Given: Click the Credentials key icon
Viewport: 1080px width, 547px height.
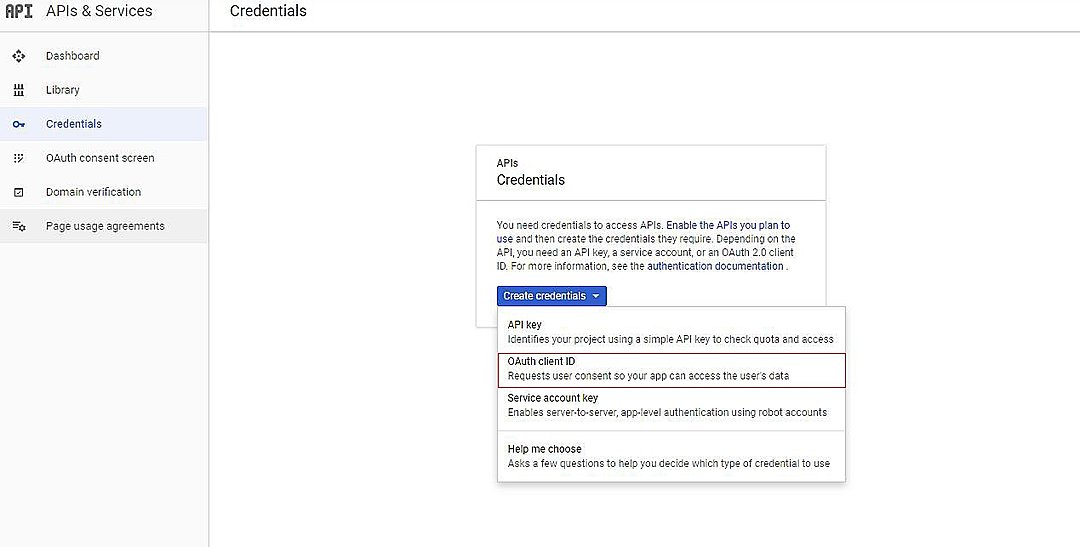Looking at the screenshot, I should tap(19, 124).
